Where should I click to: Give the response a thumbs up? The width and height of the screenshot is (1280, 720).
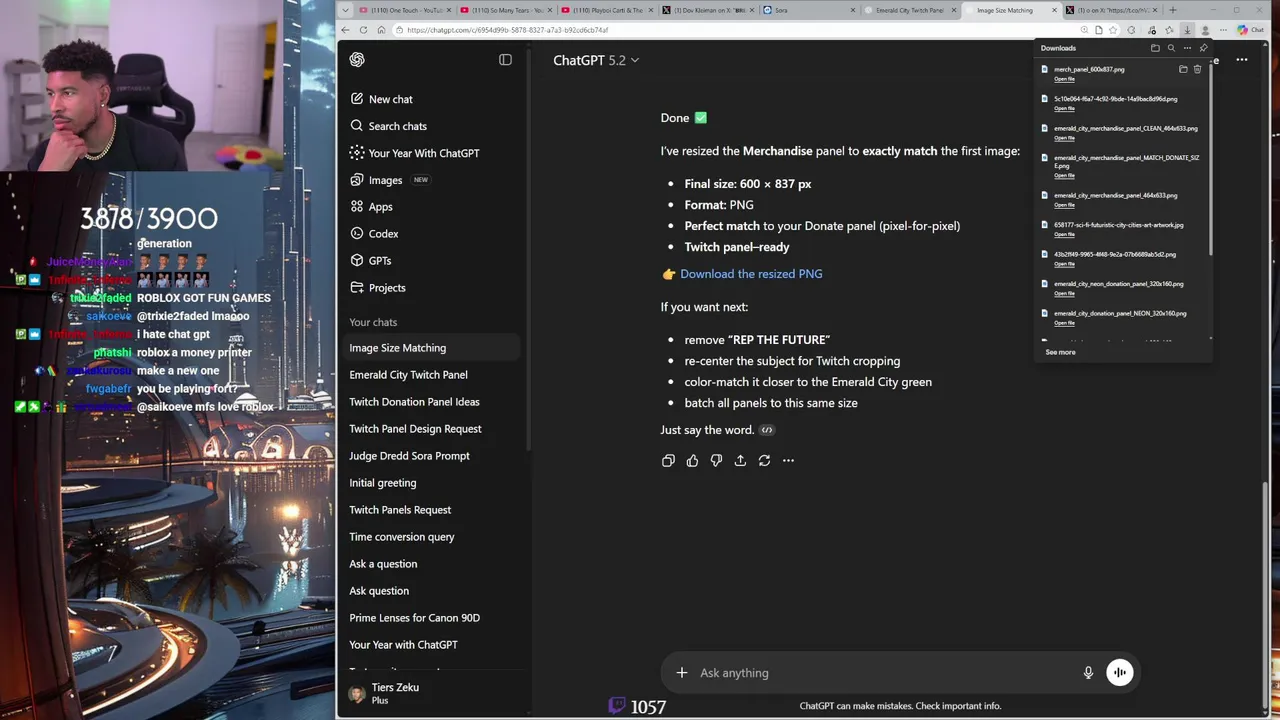point(692,460)
